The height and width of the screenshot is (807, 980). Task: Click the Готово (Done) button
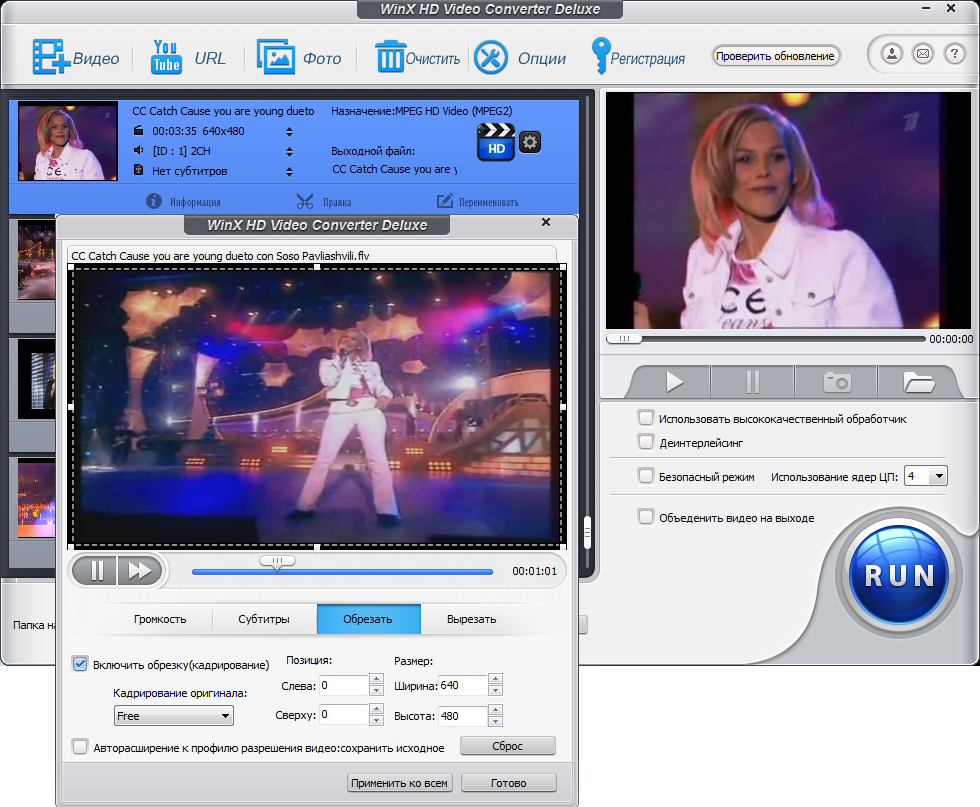pos(509,783)
